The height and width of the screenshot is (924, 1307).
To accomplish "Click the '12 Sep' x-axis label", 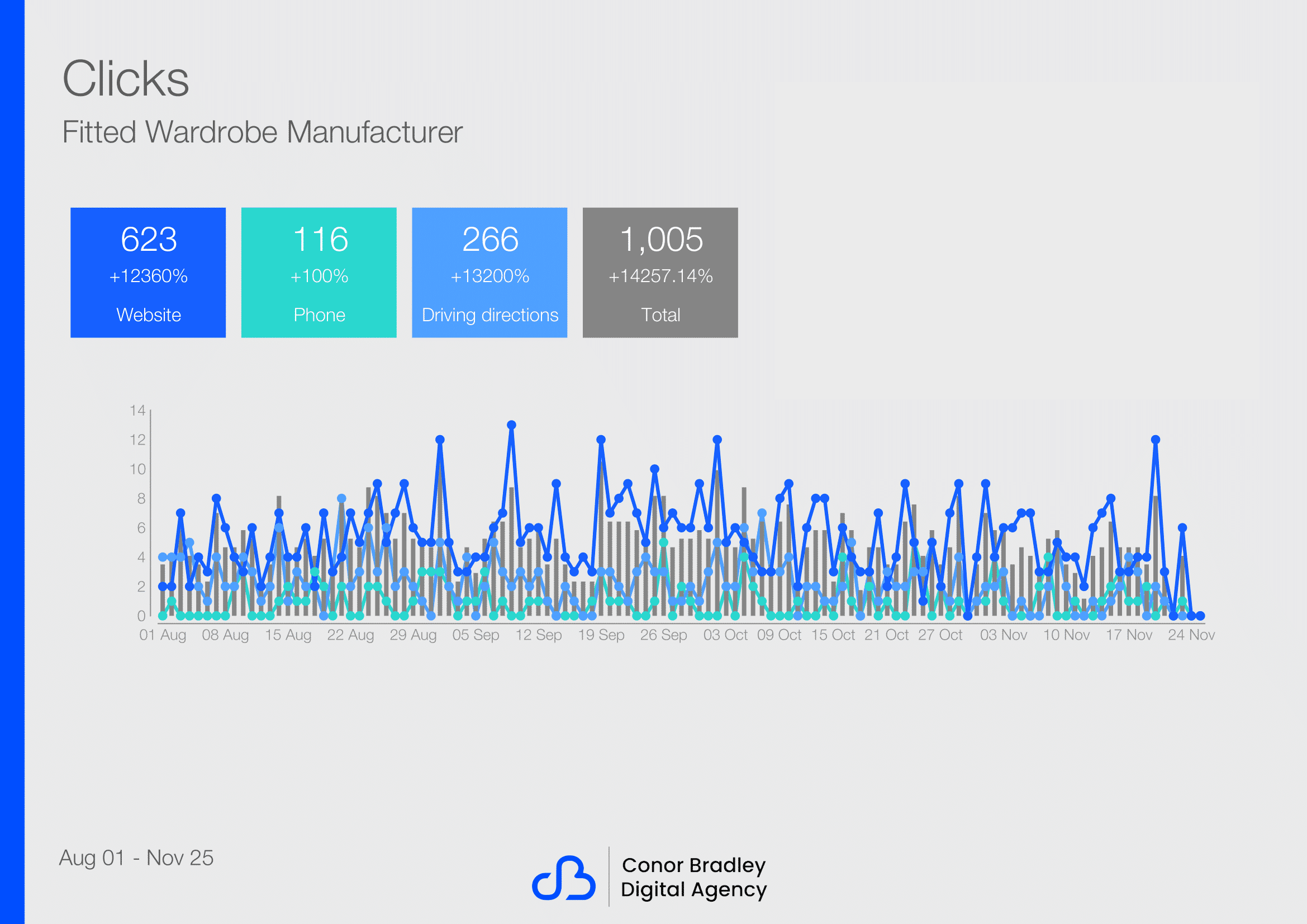I will (539, 635).
